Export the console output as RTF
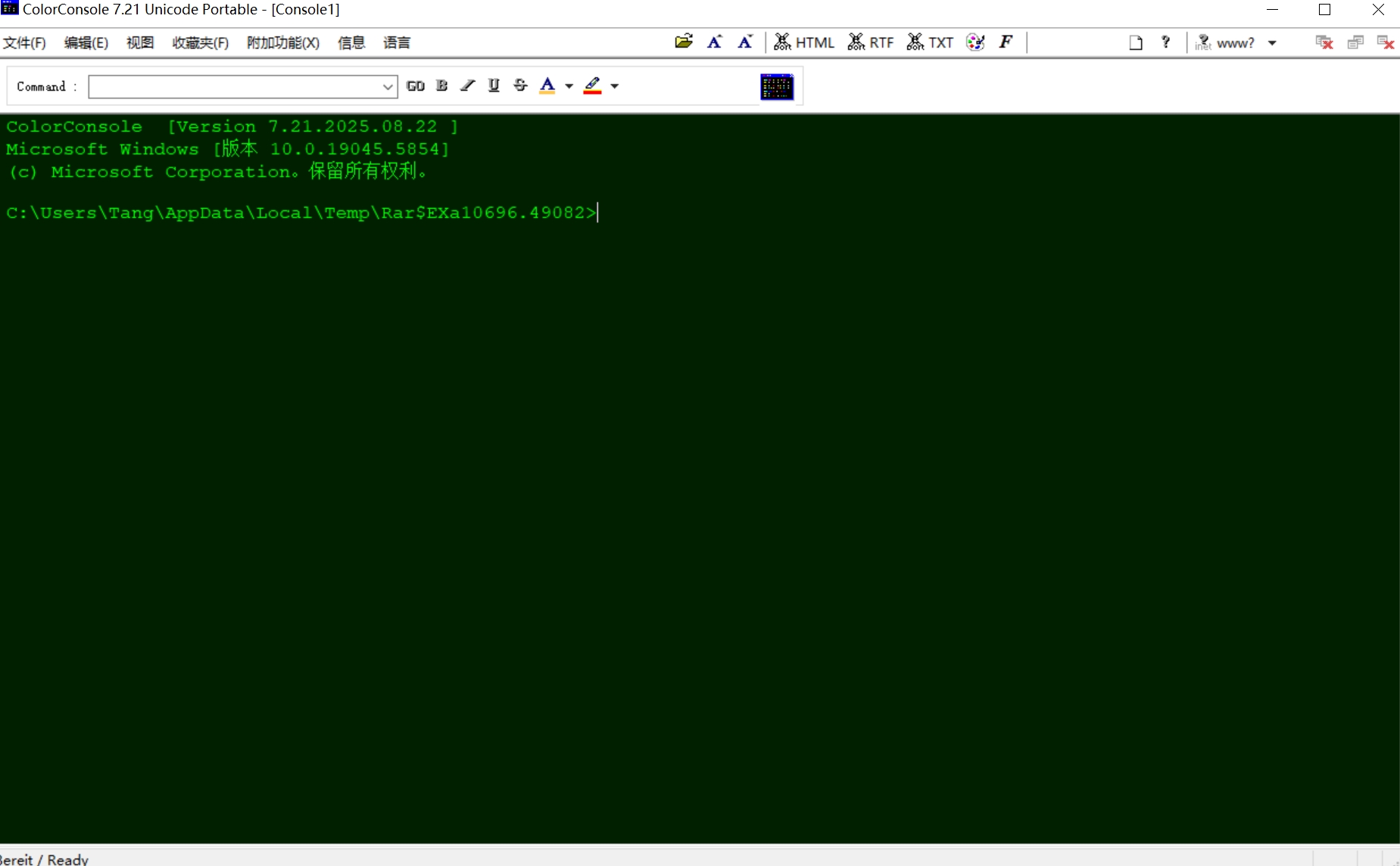1400x866 pixels. point(871,42)
